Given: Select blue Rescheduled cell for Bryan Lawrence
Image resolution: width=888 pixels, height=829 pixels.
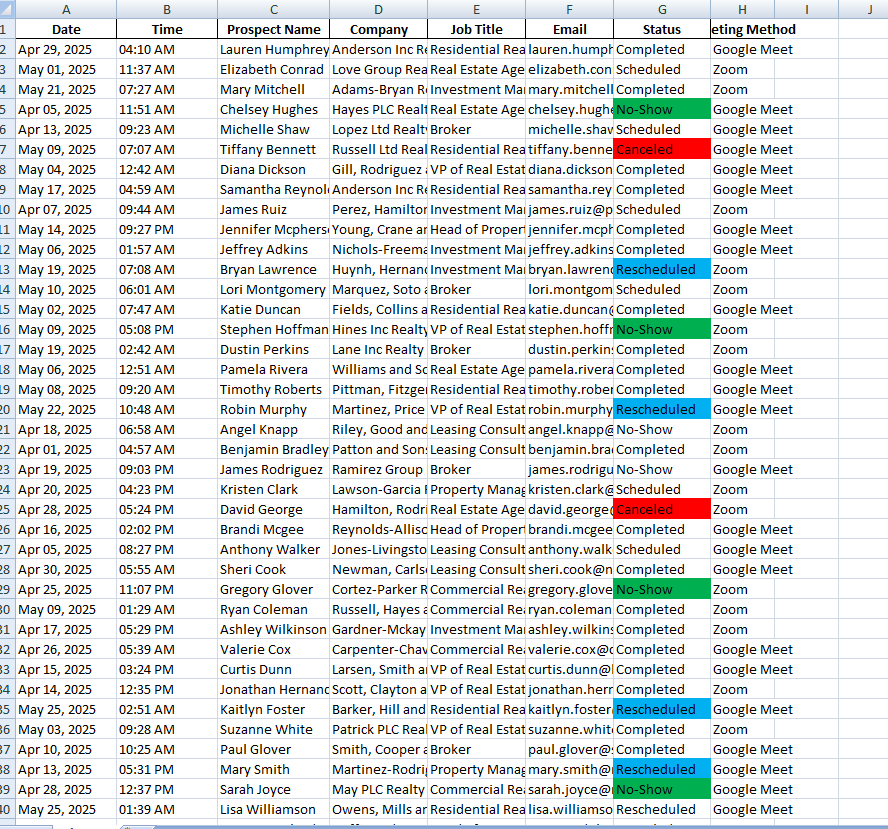Looking at the screenshot, I should pos(662,269).
